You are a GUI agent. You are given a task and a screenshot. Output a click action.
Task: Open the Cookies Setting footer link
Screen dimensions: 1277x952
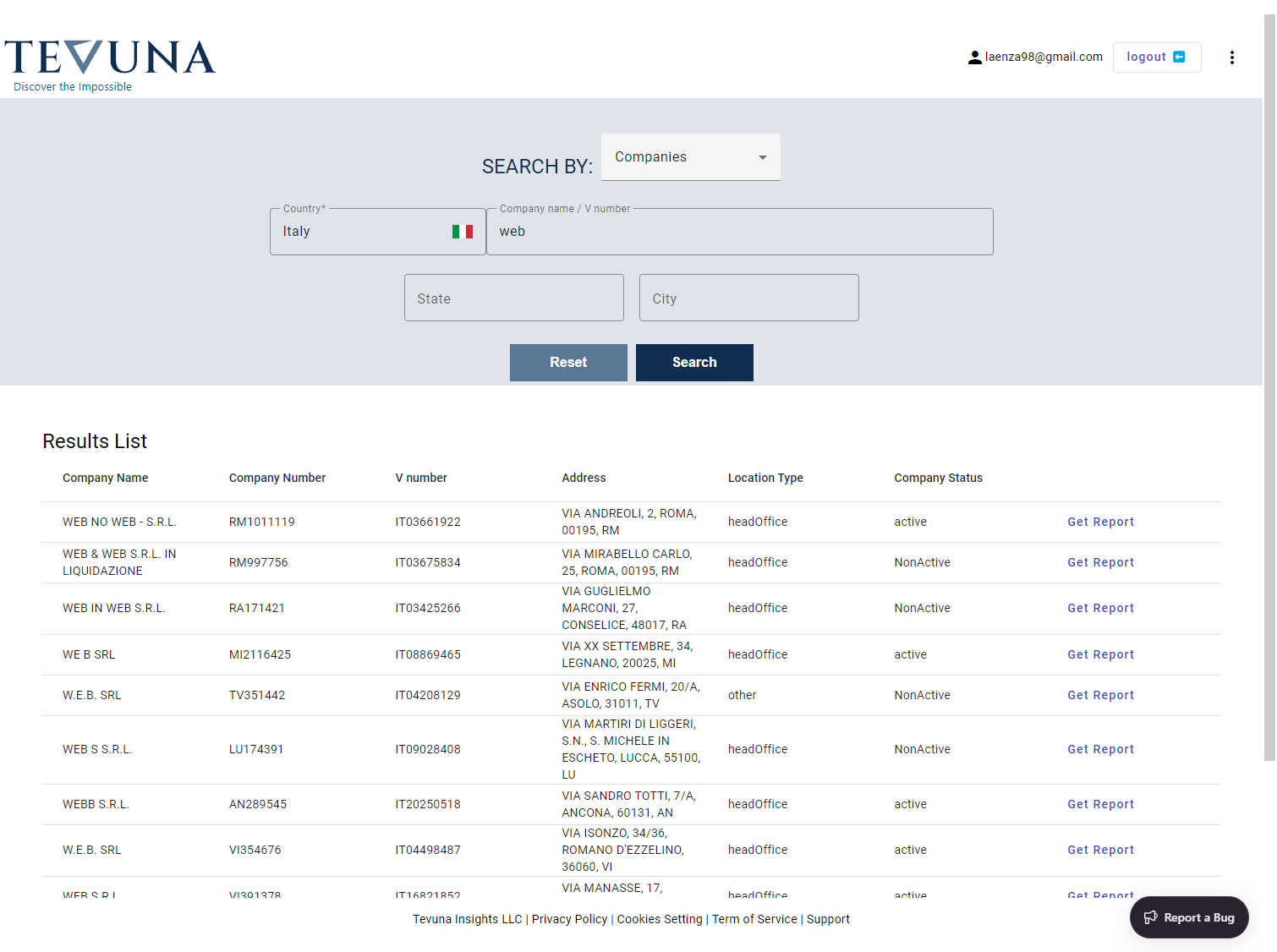pyautogui.click(x=660, y=920)
